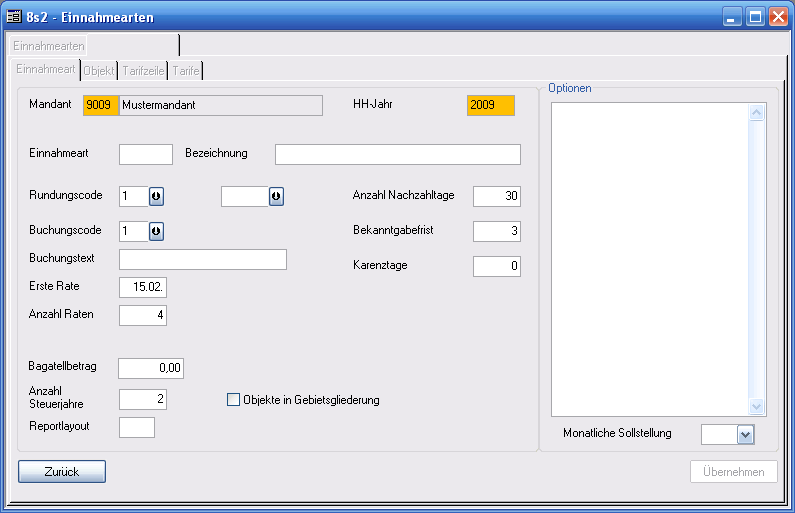Focus the Einnahmeart input field
Screen dimensions: 795x513
tap(146, 154)
